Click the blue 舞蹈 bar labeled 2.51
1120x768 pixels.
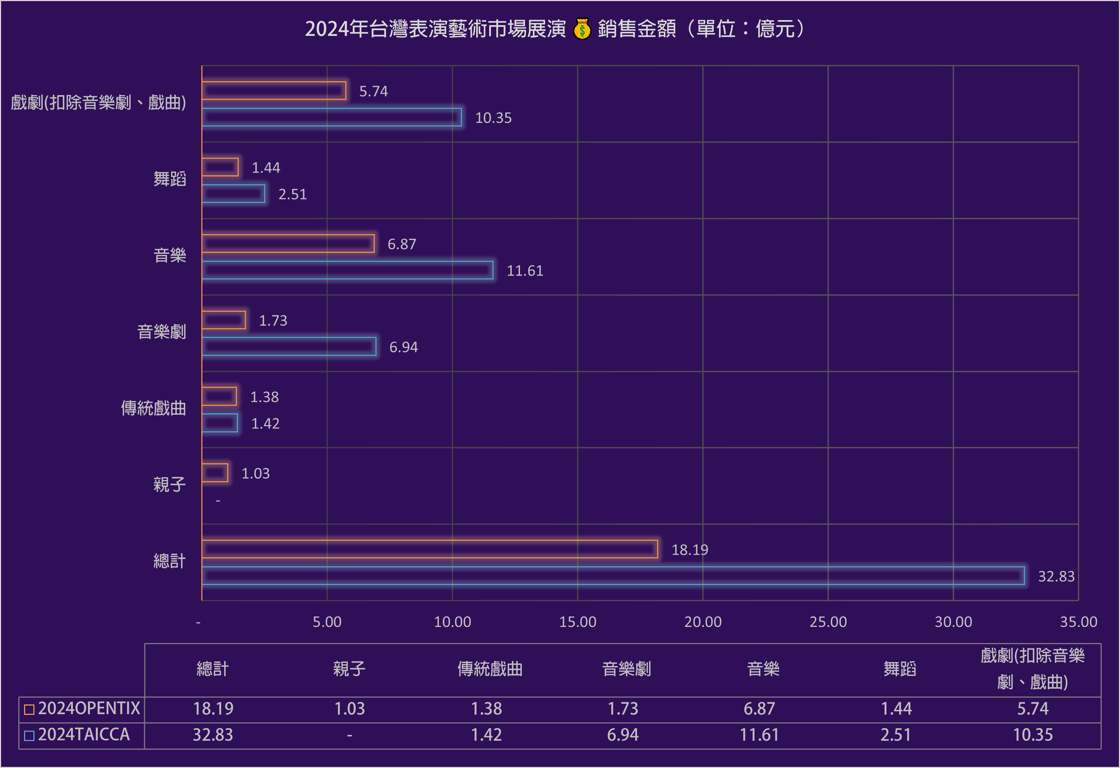point(234,194)
